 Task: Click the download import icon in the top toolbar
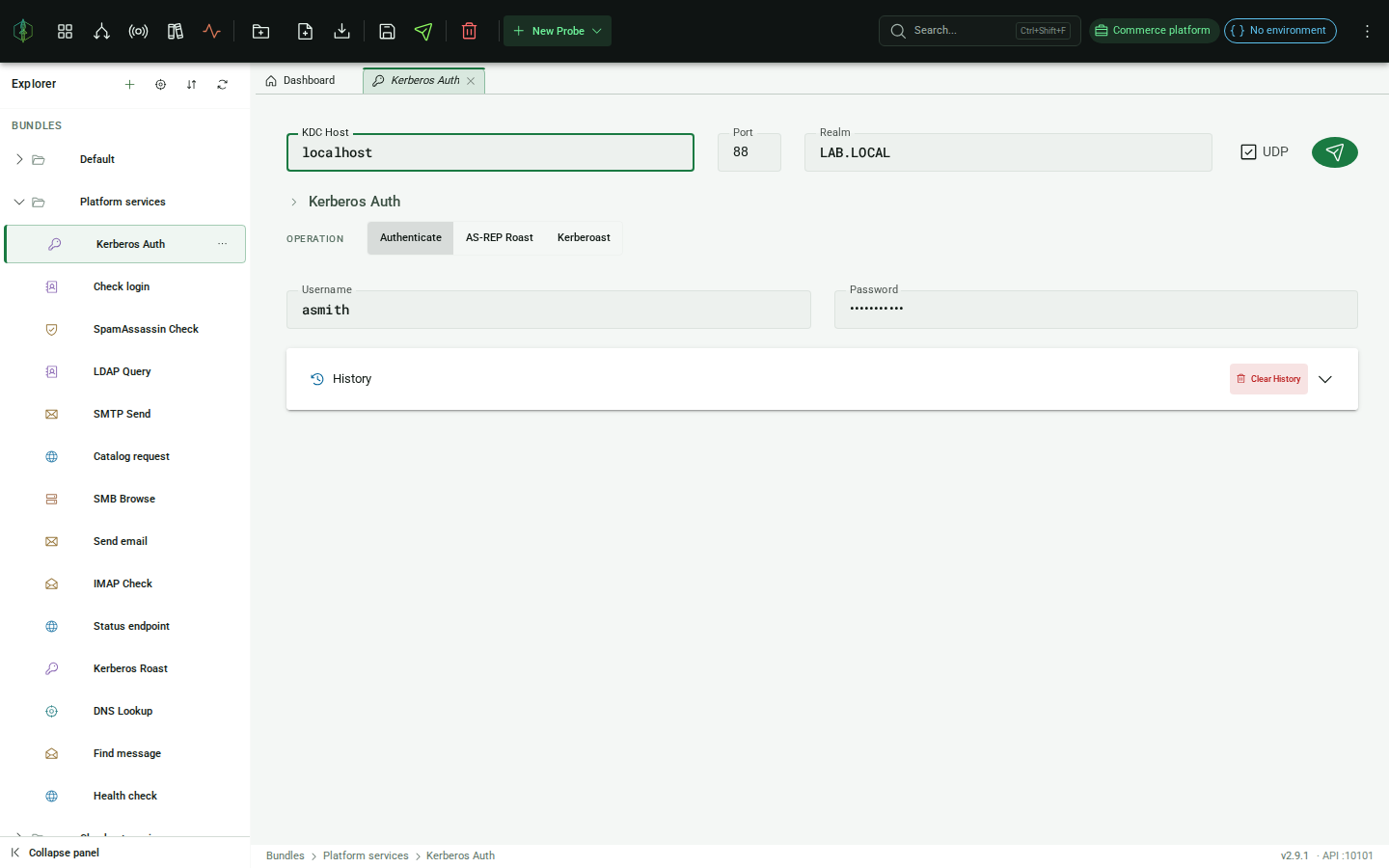[x=341, y=31]
